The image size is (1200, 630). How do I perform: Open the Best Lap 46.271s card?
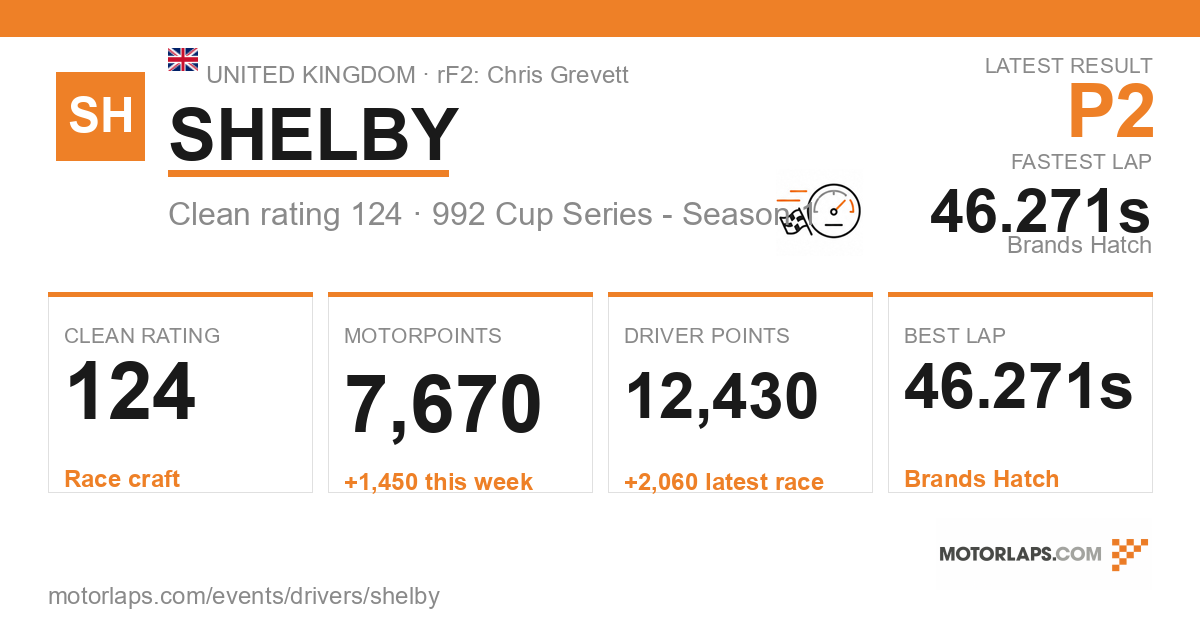coord(1020,393)
